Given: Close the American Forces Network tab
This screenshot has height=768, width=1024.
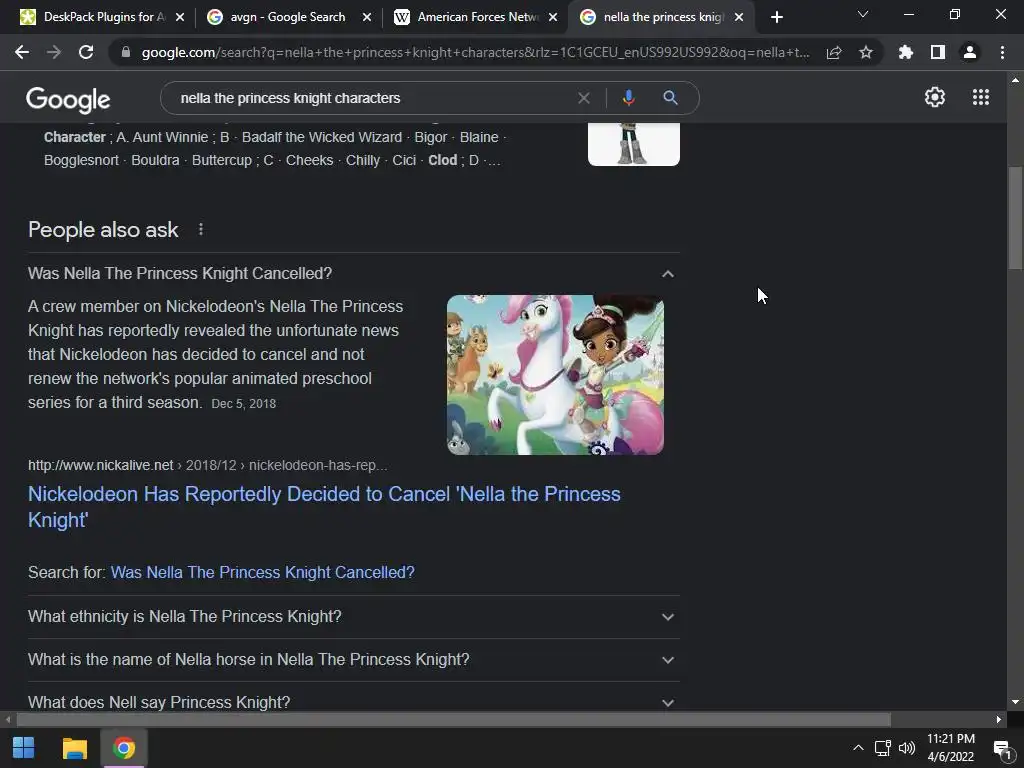Looking at the screenshot, I should pyautogui.click(x=553, y=17).
